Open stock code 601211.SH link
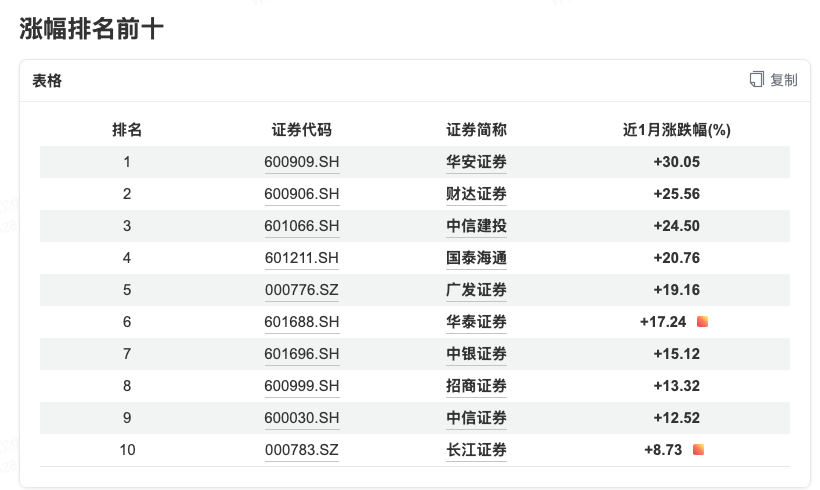This screenshot has width=820, height=490. tap(302, 258)
